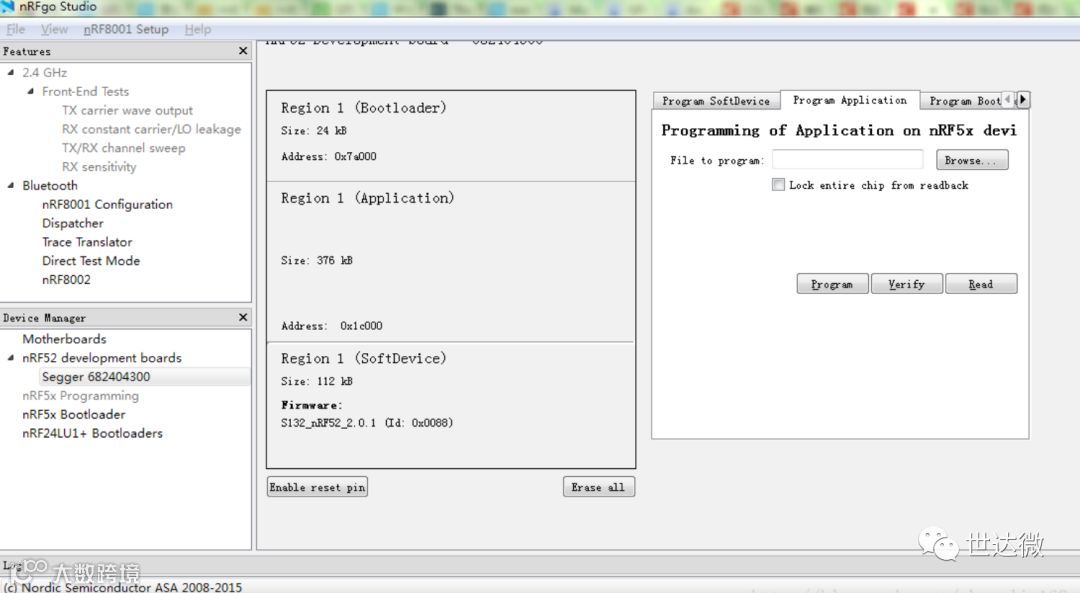1080x593 pixels.
Task: Click the Size: 112 kB text
Action: (x=317, y=381)
